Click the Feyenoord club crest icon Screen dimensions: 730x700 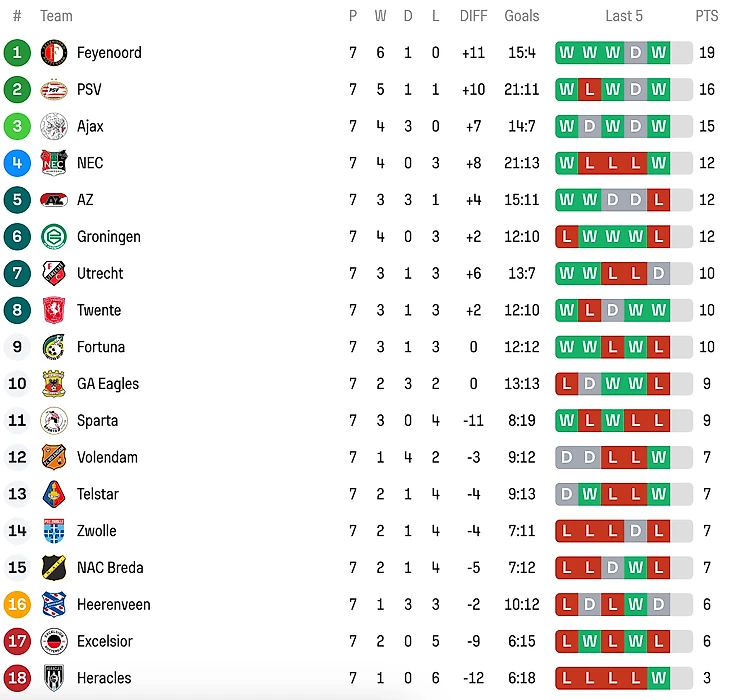click(x=54, y=53)
